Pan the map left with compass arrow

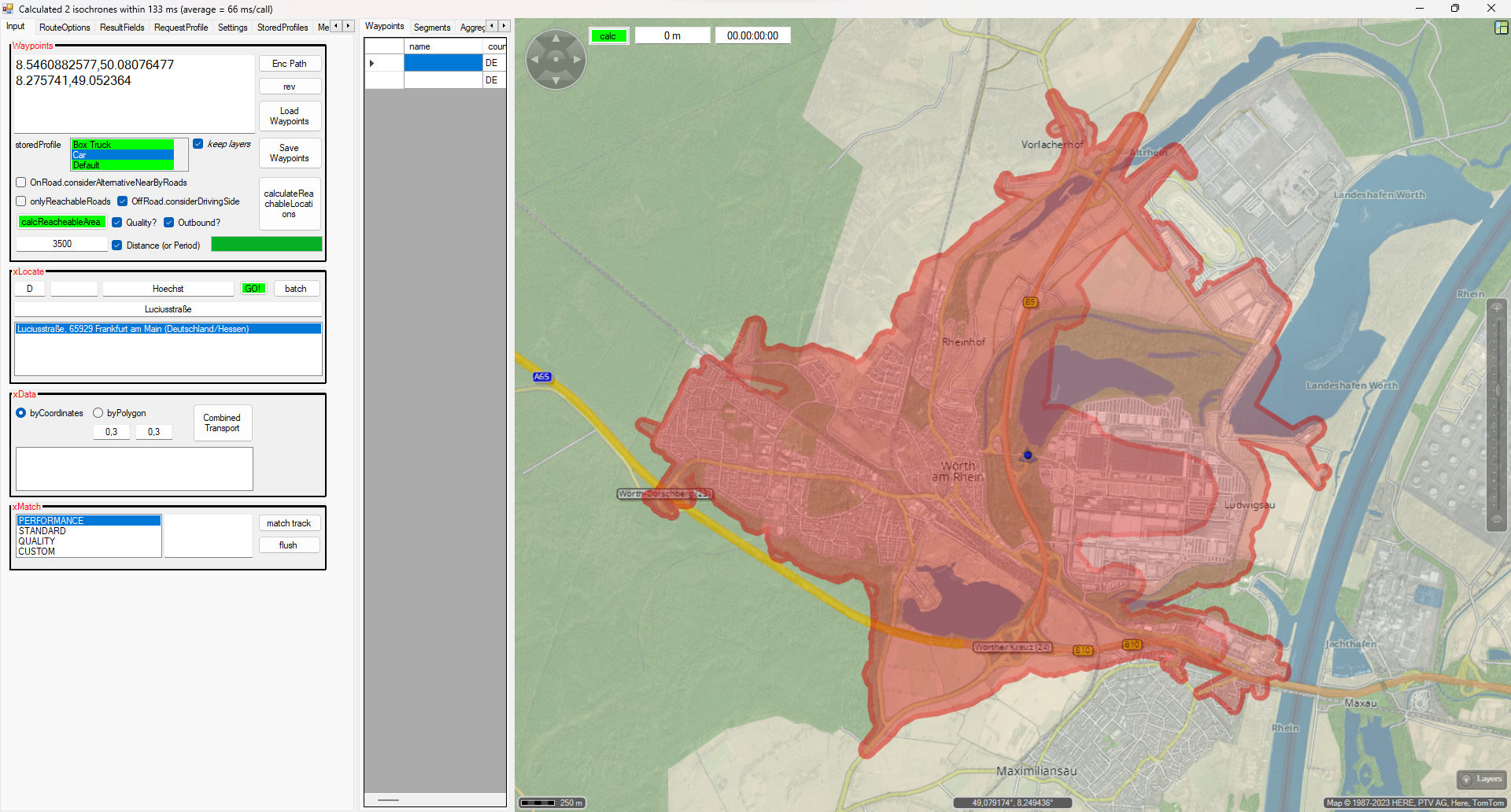pyautogui.click(x=534, y=59)
